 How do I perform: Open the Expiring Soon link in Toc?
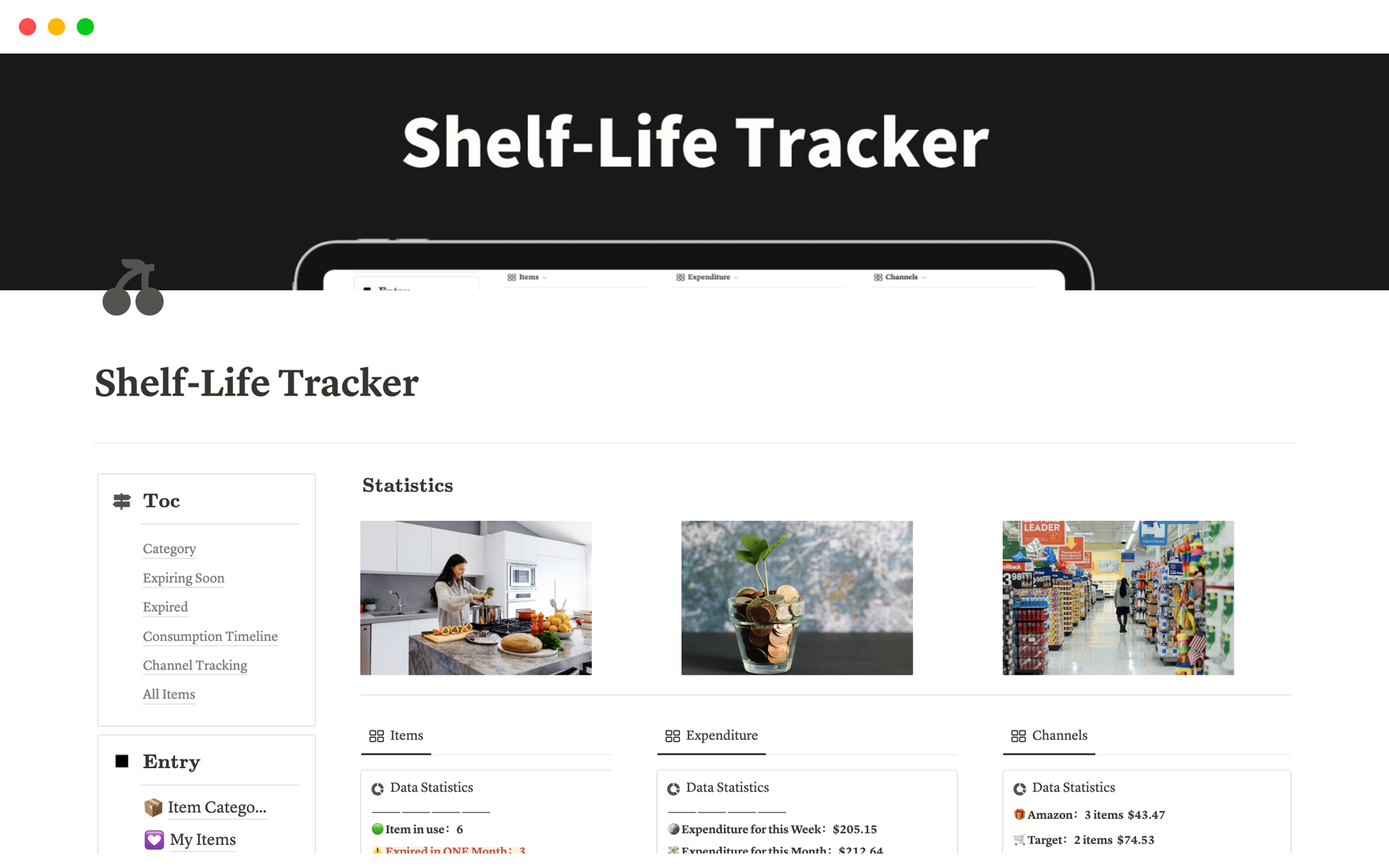pyautogui.click(x=185, y=577)
